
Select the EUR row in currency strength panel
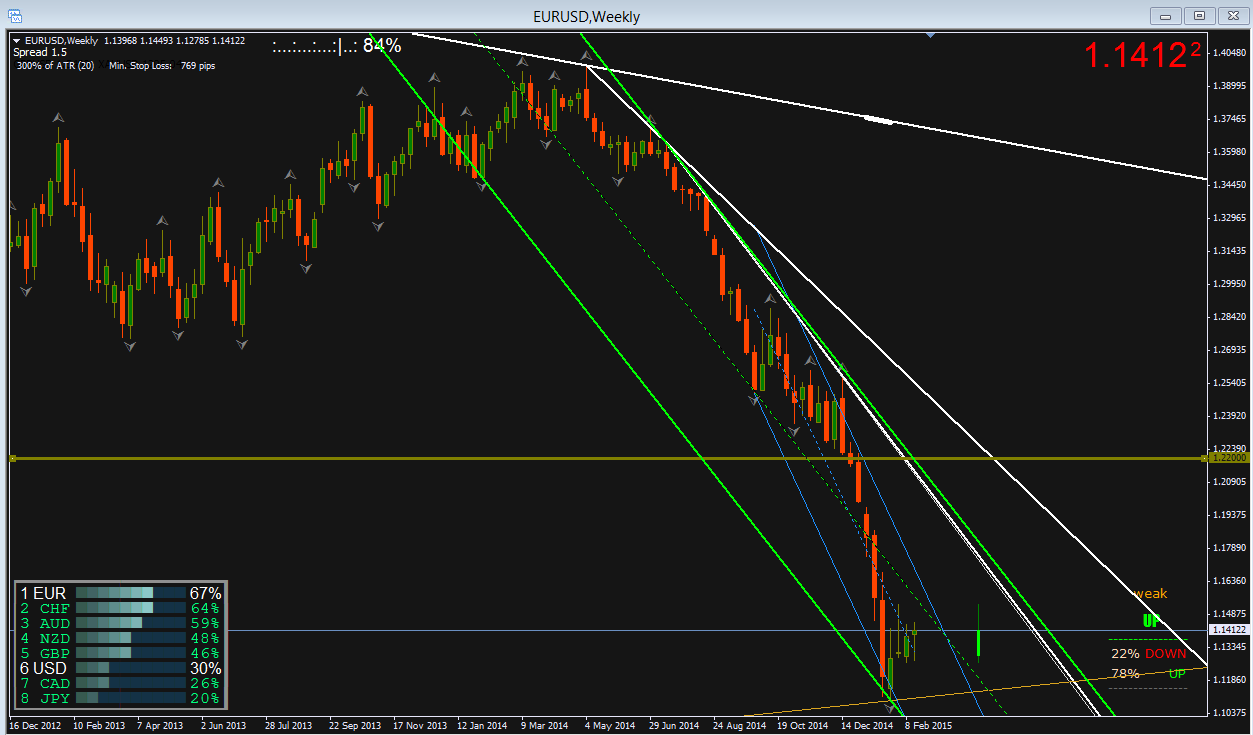(x=120, y=593)
